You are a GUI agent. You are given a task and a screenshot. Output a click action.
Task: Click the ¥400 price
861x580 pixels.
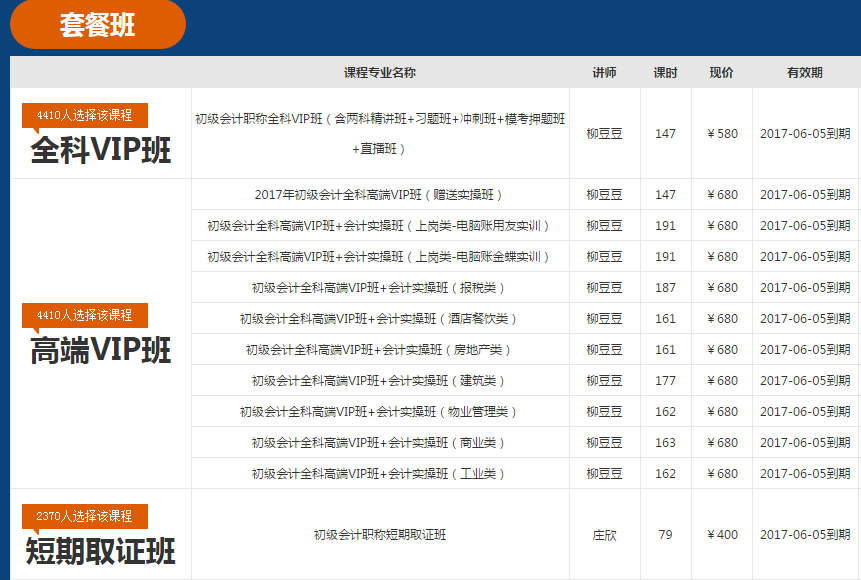[722, 534]
